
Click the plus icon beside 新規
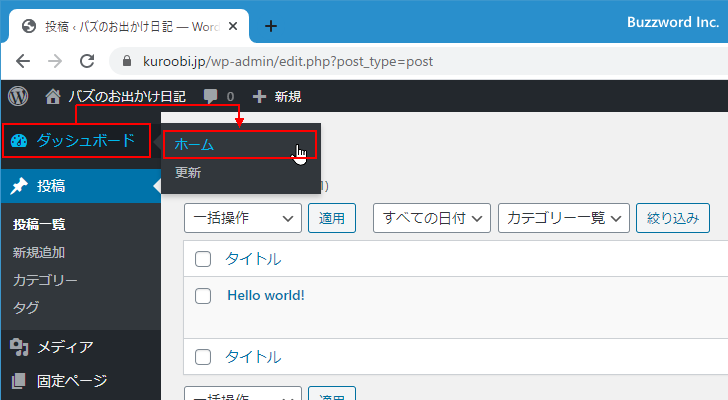pos(259,97)
